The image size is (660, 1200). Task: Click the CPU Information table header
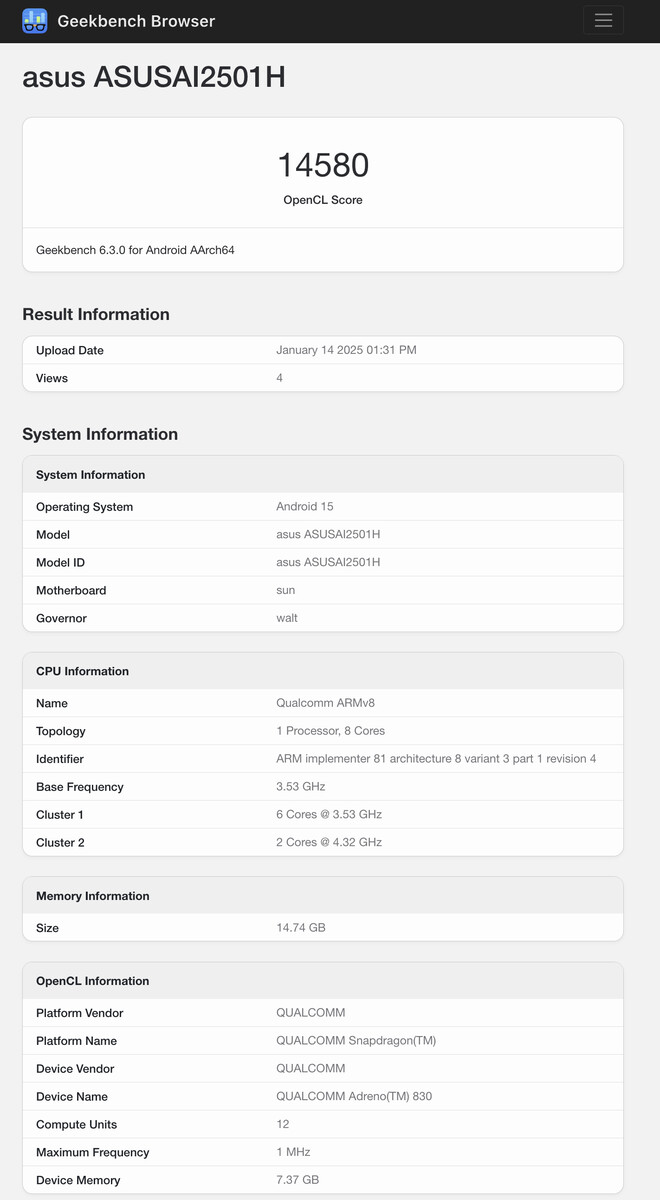coord(323,671)
